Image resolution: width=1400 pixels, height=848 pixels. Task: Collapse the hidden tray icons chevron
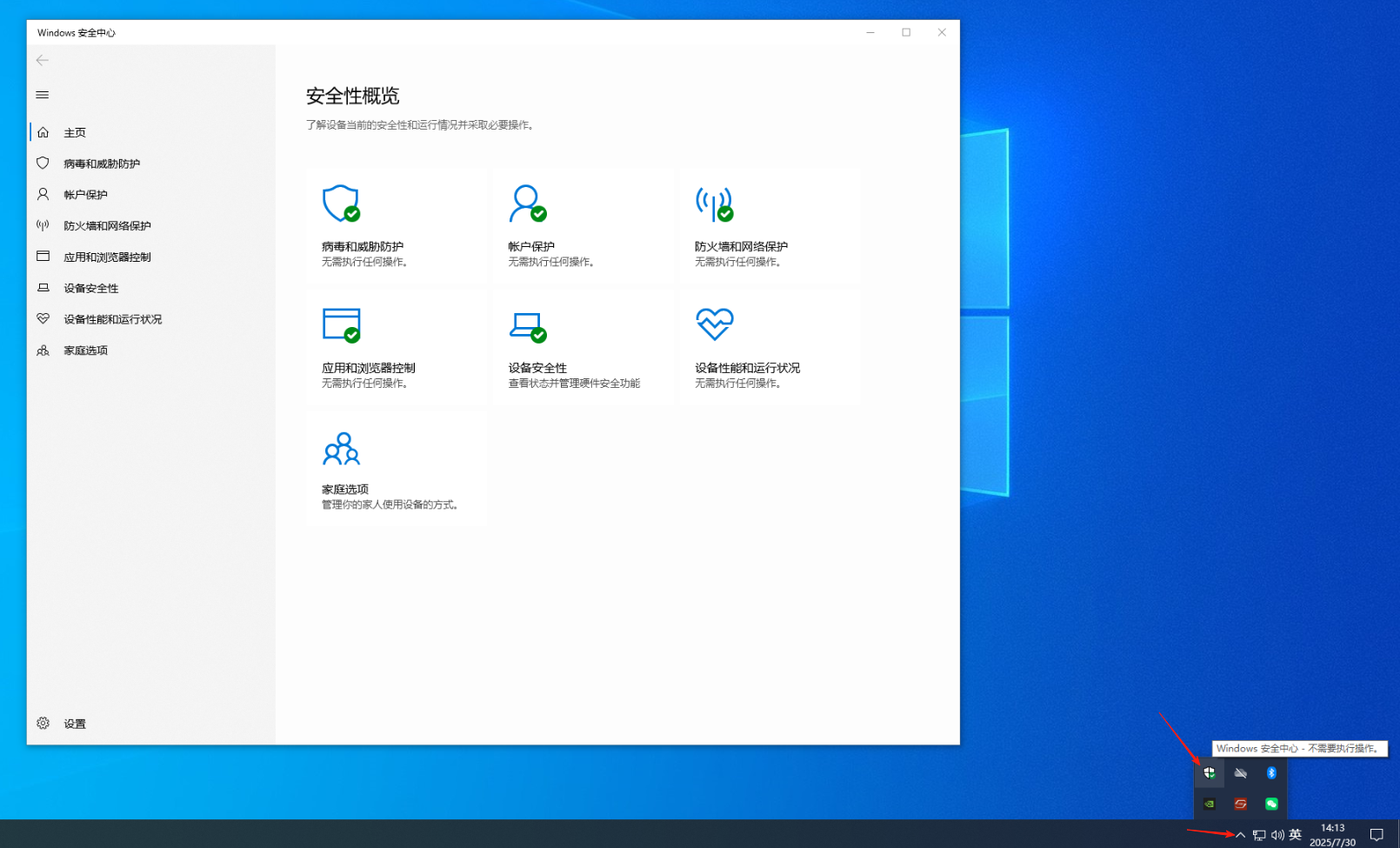[1240, 835]
